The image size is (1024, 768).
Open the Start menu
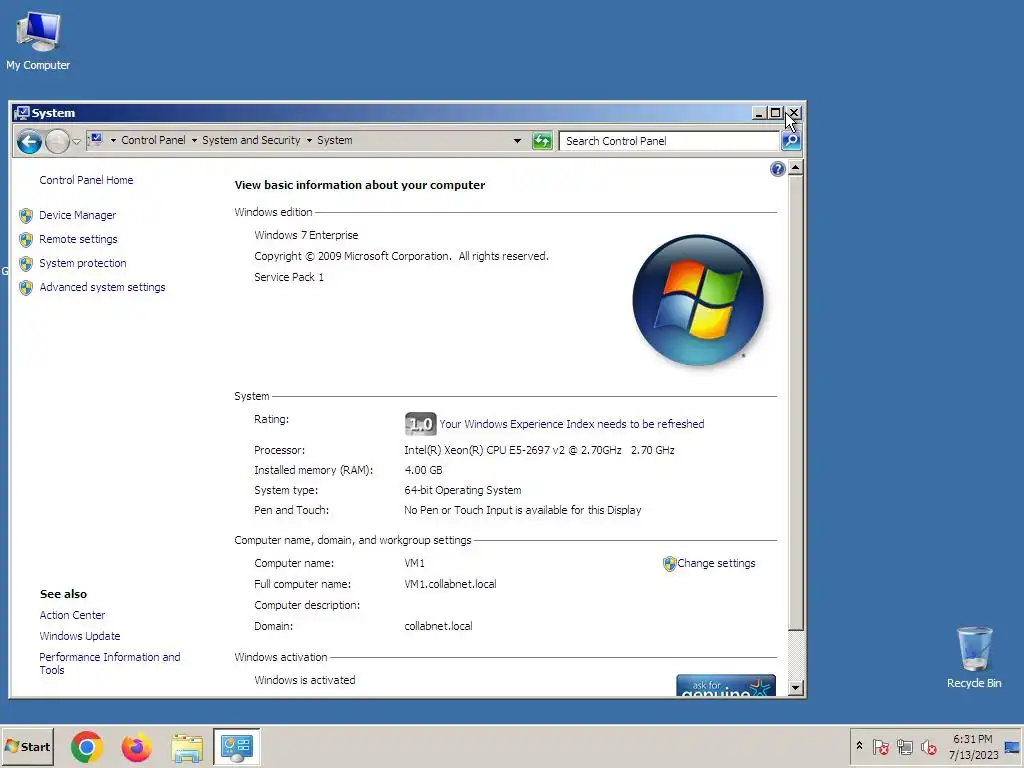click(27, 746)
